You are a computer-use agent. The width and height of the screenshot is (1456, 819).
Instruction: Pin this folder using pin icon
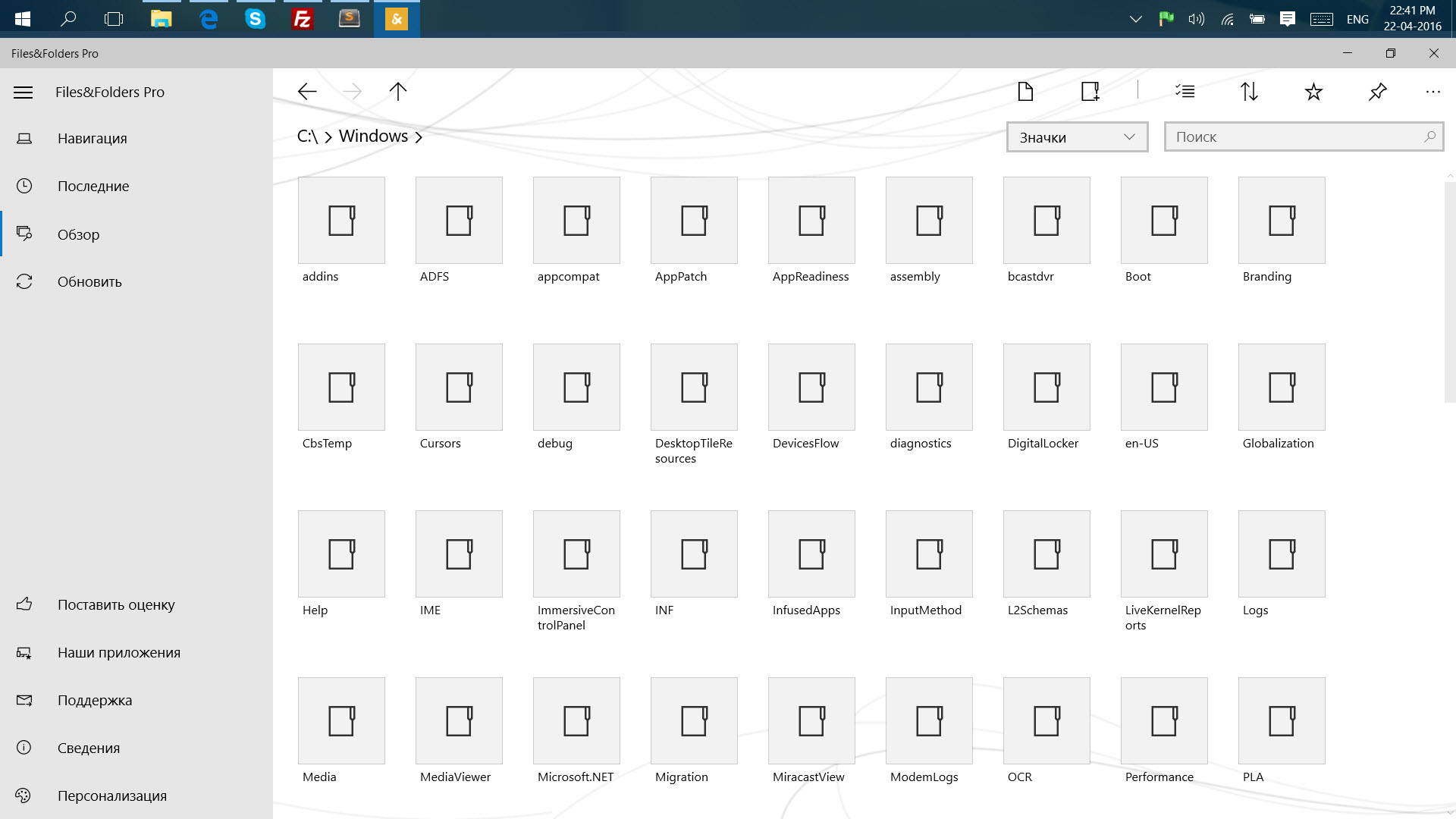[x=1378, y=92]
